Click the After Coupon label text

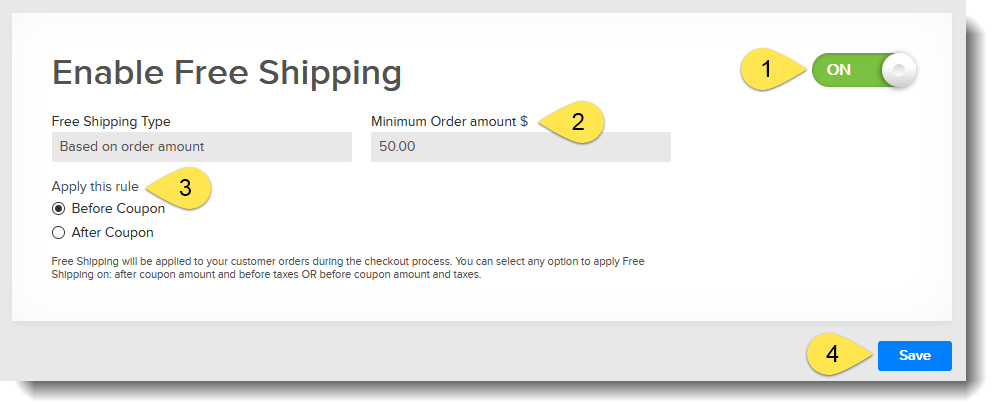point(112,232)
